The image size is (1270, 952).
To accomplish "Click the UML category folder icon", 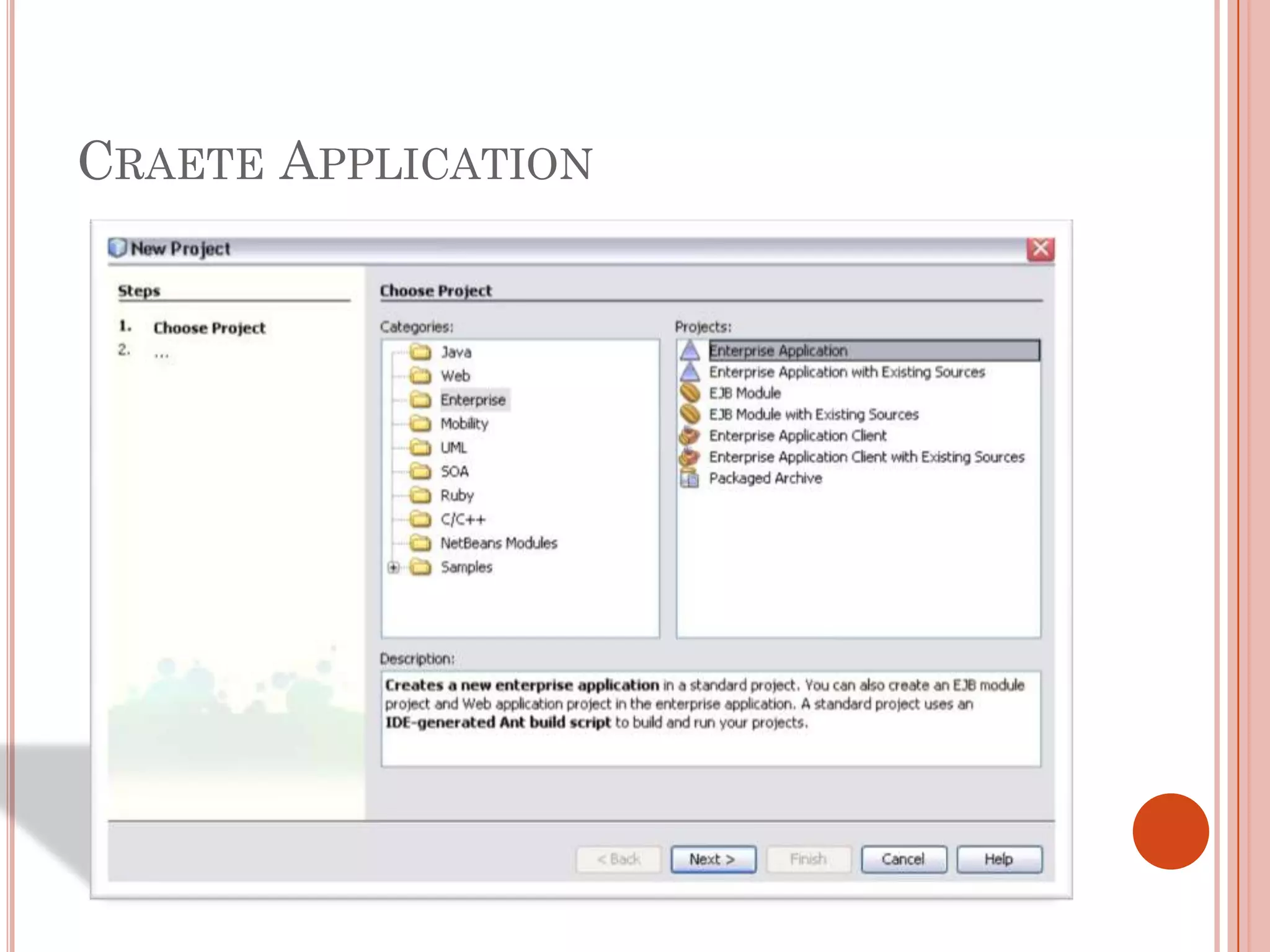I will coord(421,447).
